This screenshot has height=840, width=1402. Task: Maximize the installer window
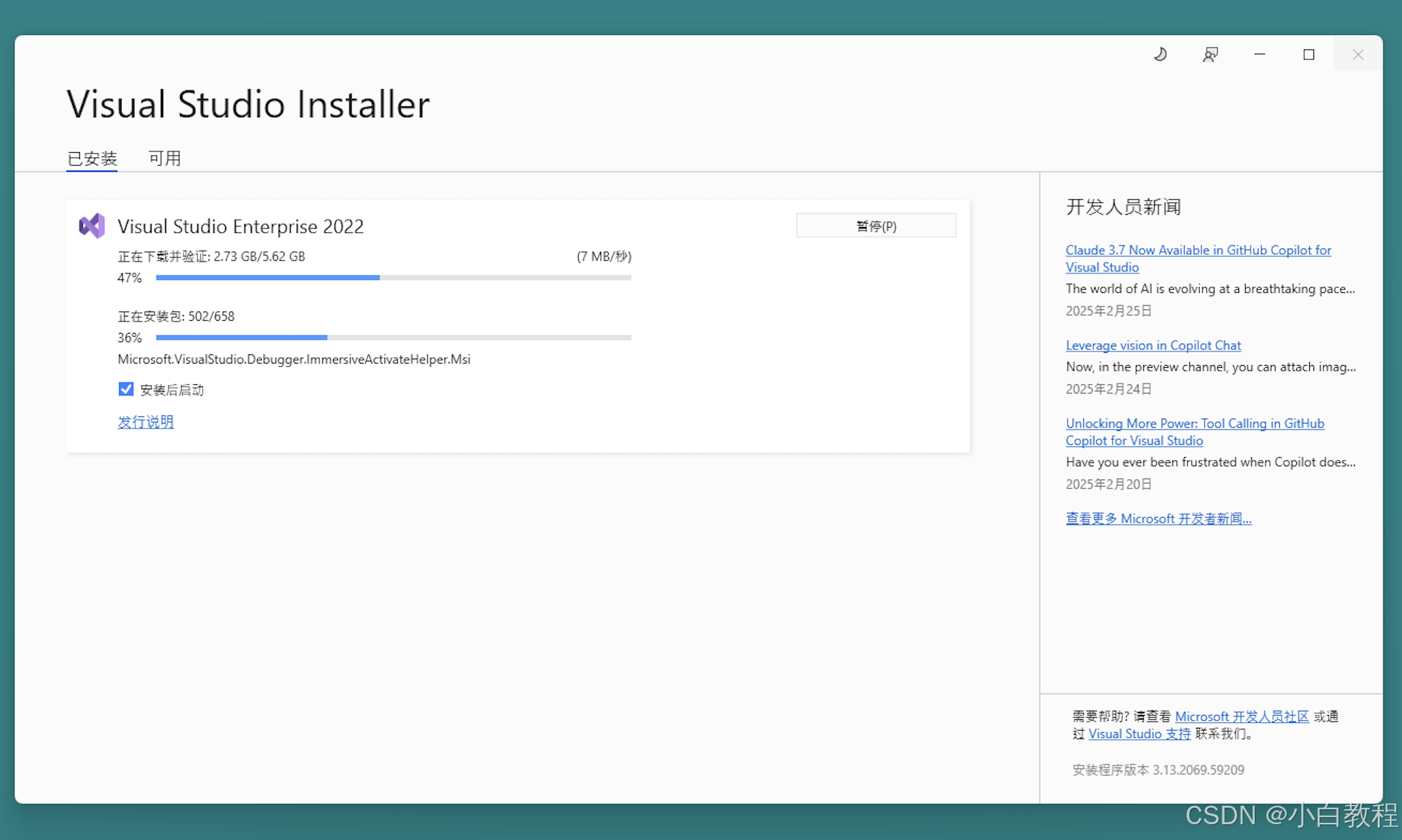[1308, 54]
